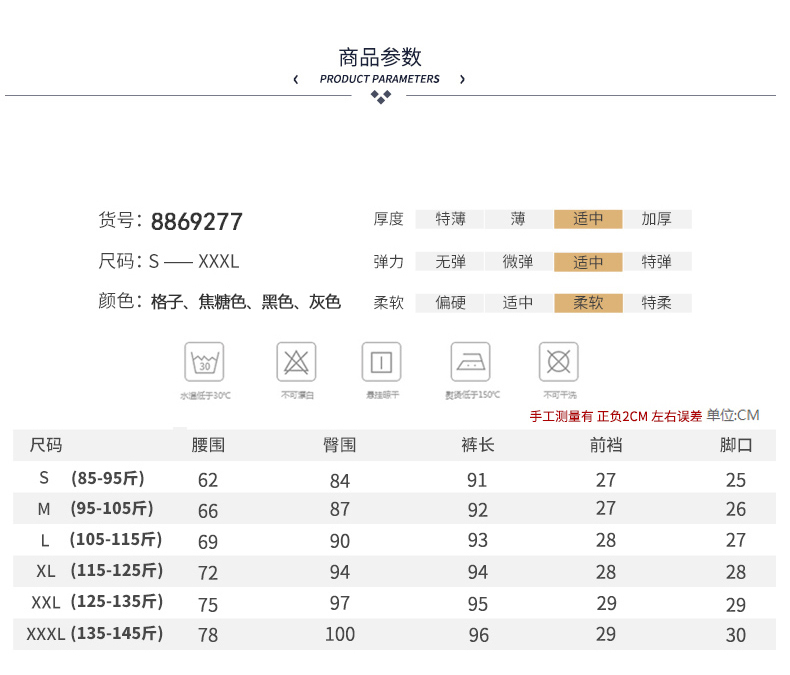Click the product number 8869277

tap(196, 221)
